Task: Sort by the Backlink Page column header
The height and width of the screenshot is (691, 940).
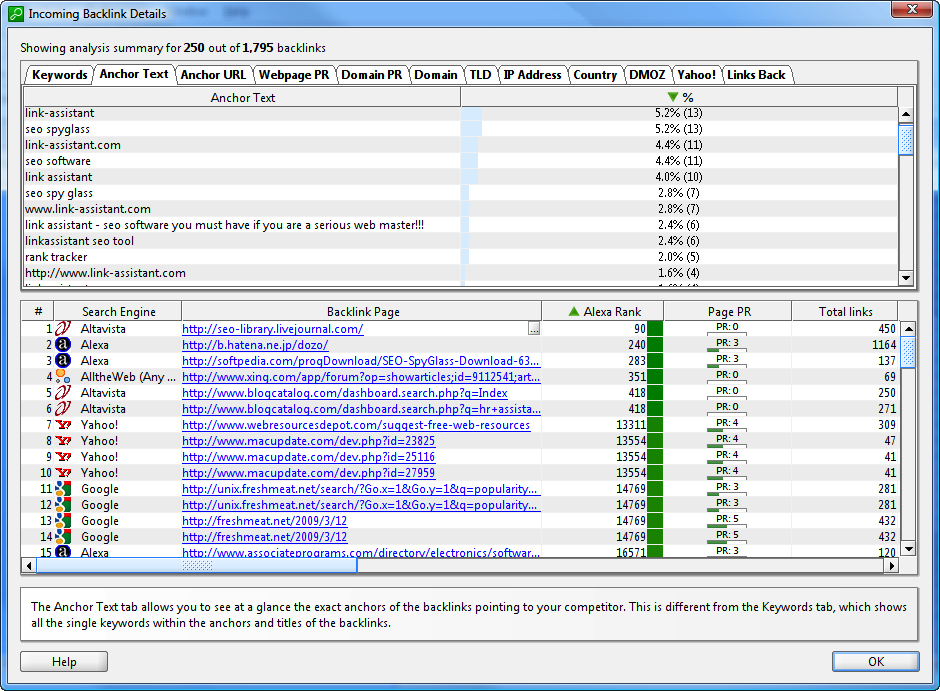Action: (x=363, y=312)
